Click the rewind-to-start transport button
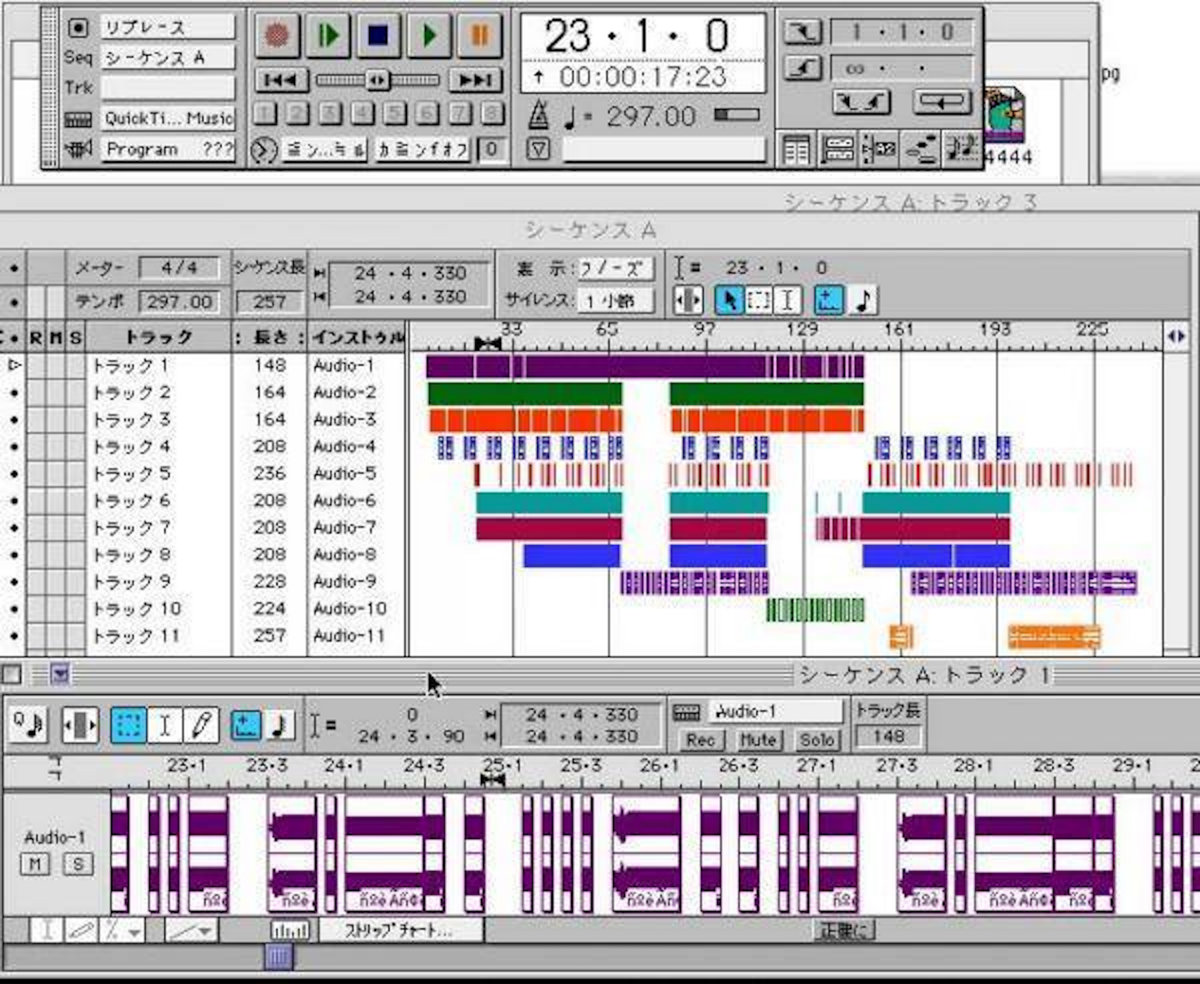The image size is (1200, 984). click(281, 80)
